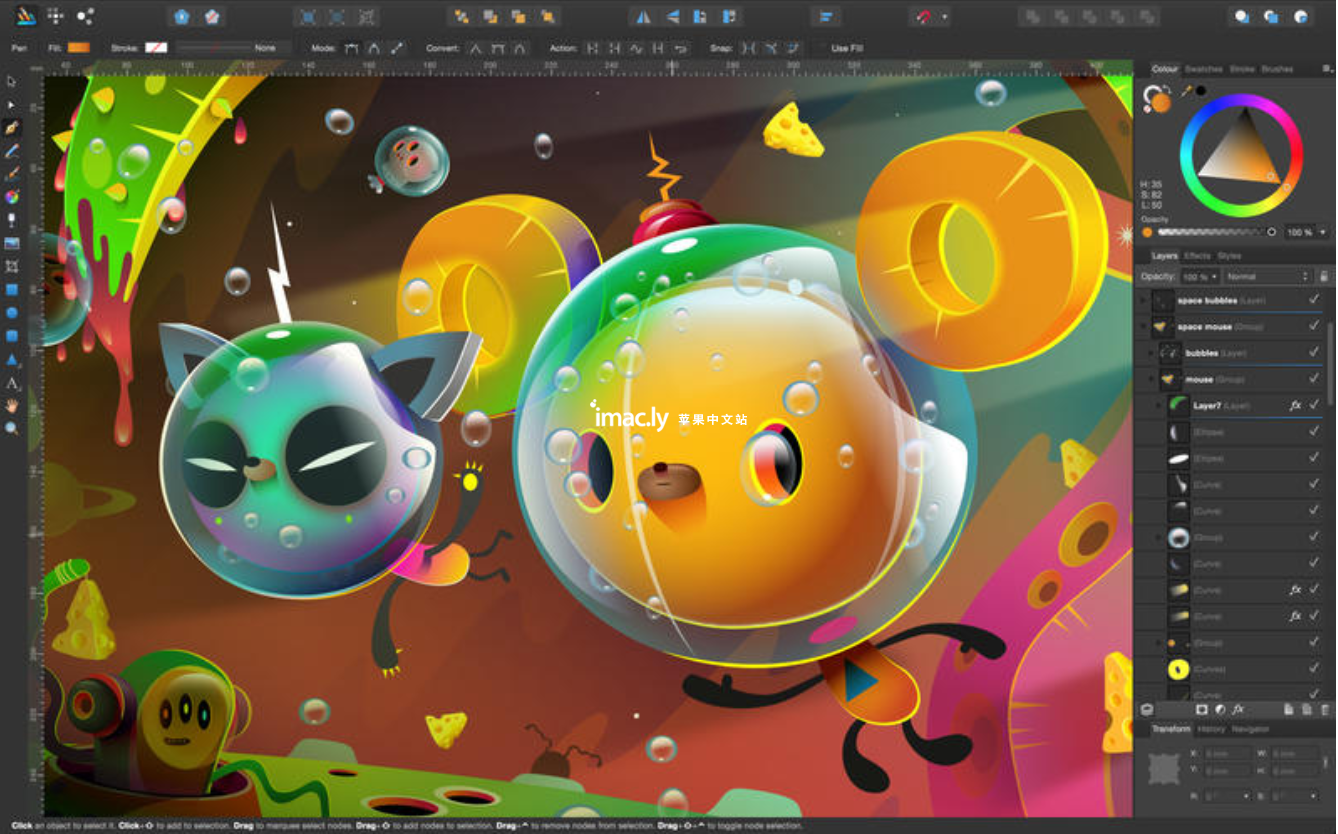Click the Snapping magnet icon
The width and height of the screenshot is (1338, 834).
[923, 17]
